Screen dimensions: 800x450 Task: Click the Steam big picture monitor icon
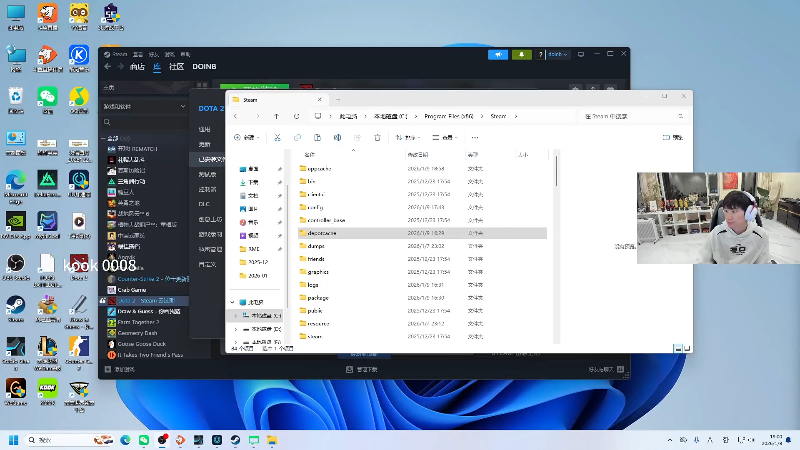point(581,54)
